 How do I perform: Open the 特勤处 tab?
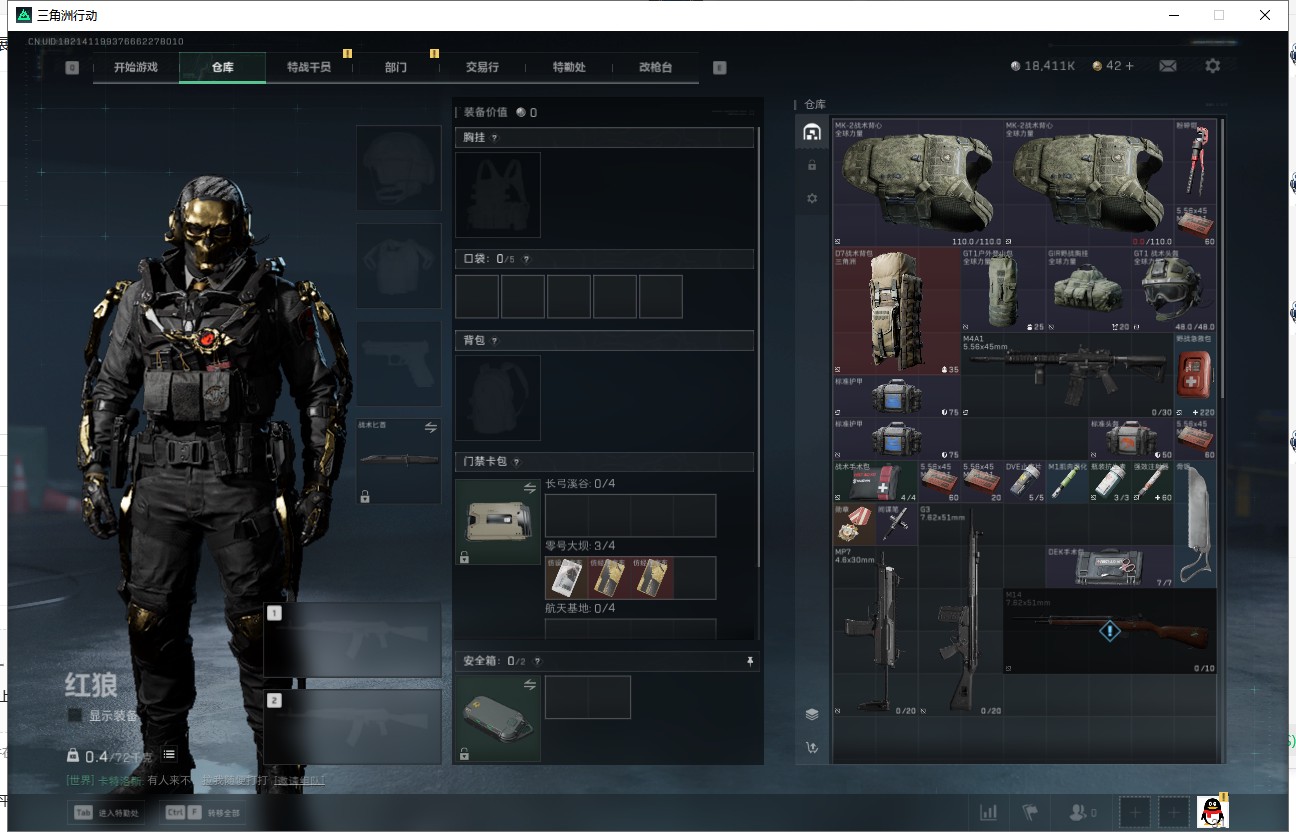pyautogui.click(x=569, y=67)
